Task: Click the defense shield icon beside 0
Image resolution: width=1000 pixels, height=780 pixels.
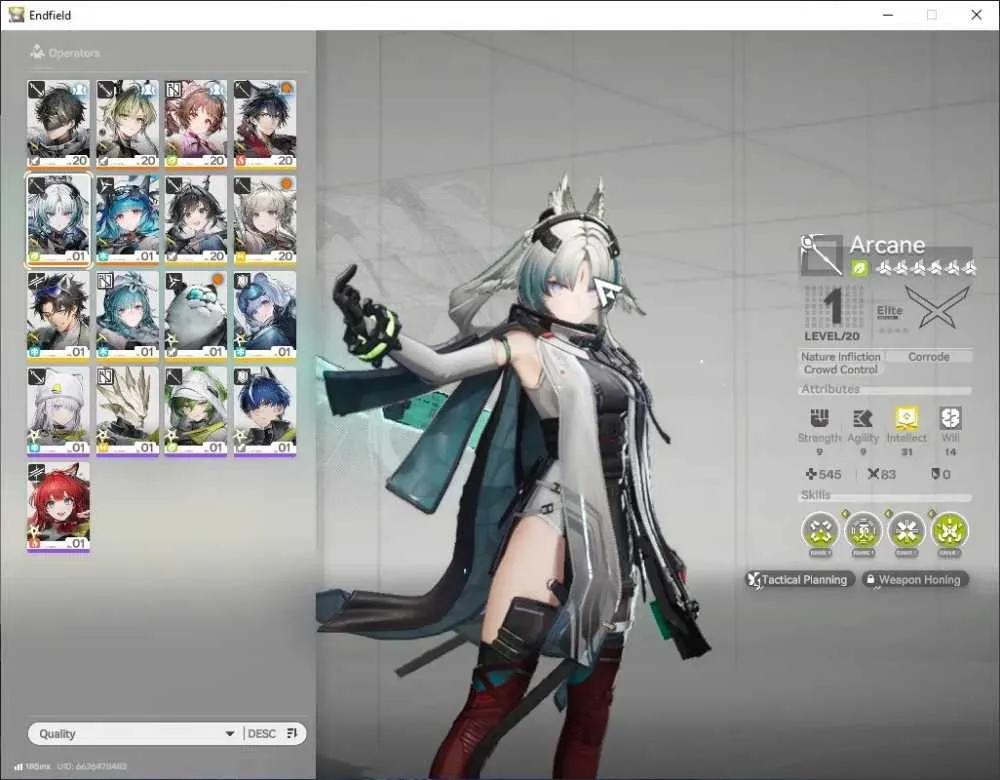Action: [935, 474]
